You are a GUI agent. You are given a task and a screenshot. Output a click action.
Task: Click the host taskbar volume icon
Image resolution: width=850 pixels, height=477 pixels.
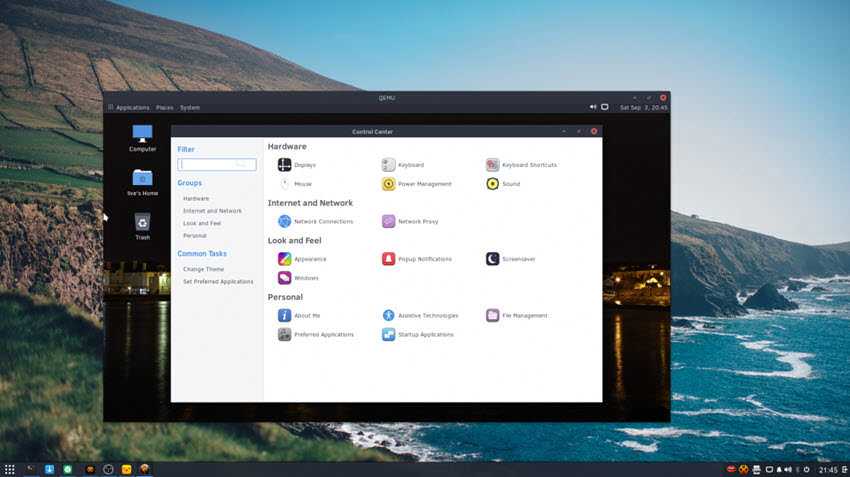click(788, 469)
